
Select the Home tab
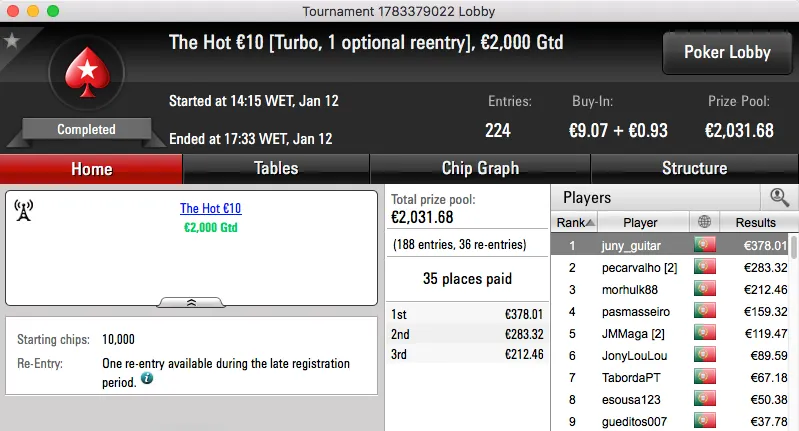(x=91, y=168)
